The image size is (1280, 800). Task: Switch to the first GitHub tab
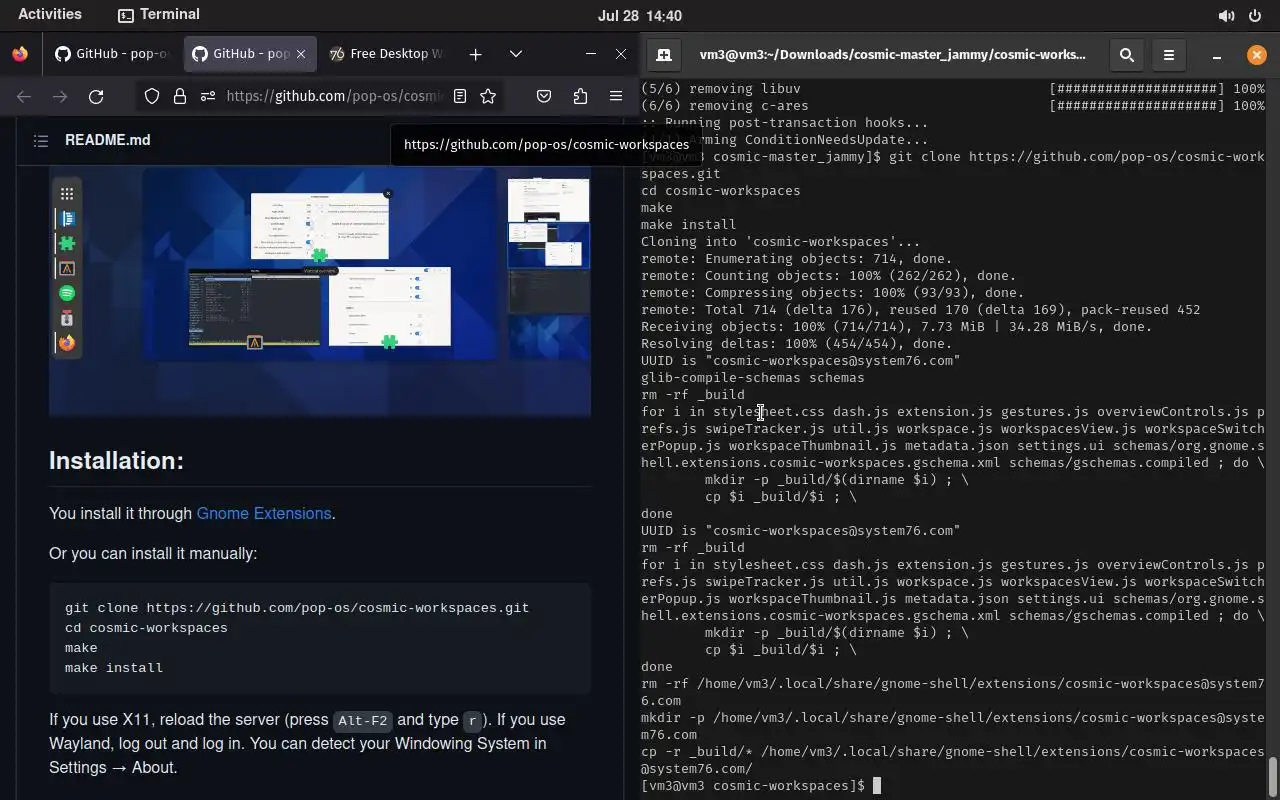[x=112, y=54]
